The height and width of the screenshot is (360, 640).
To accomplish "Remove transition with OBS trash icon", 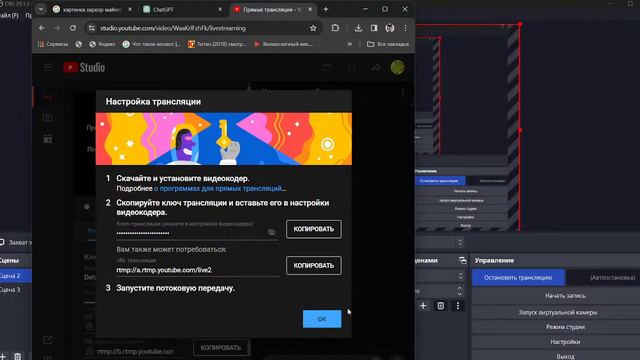I will tap(440, 306).
